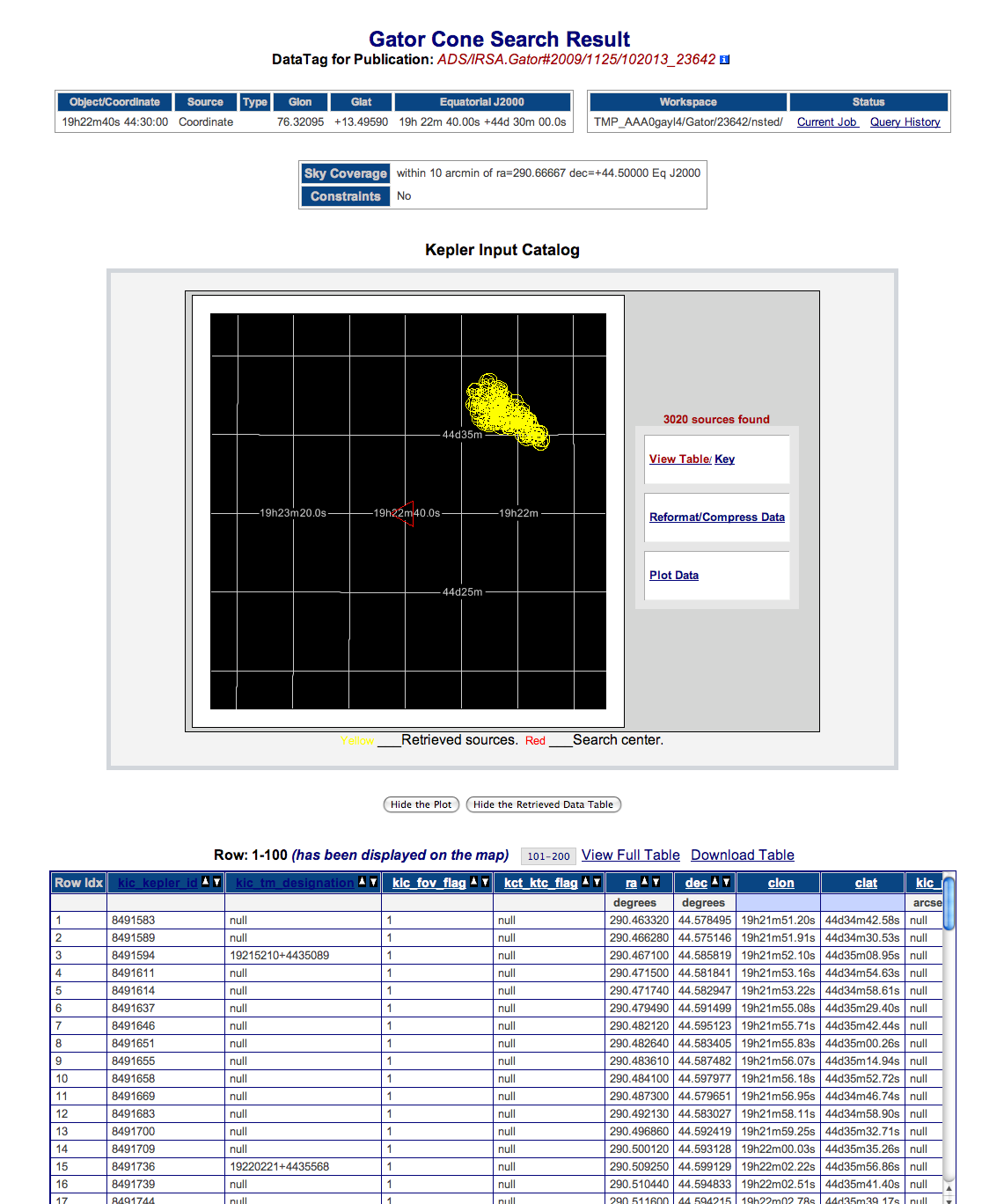Click the DataTag info icon
The height and width of the screenshot is (1204, 1004).
click(724, 60)
